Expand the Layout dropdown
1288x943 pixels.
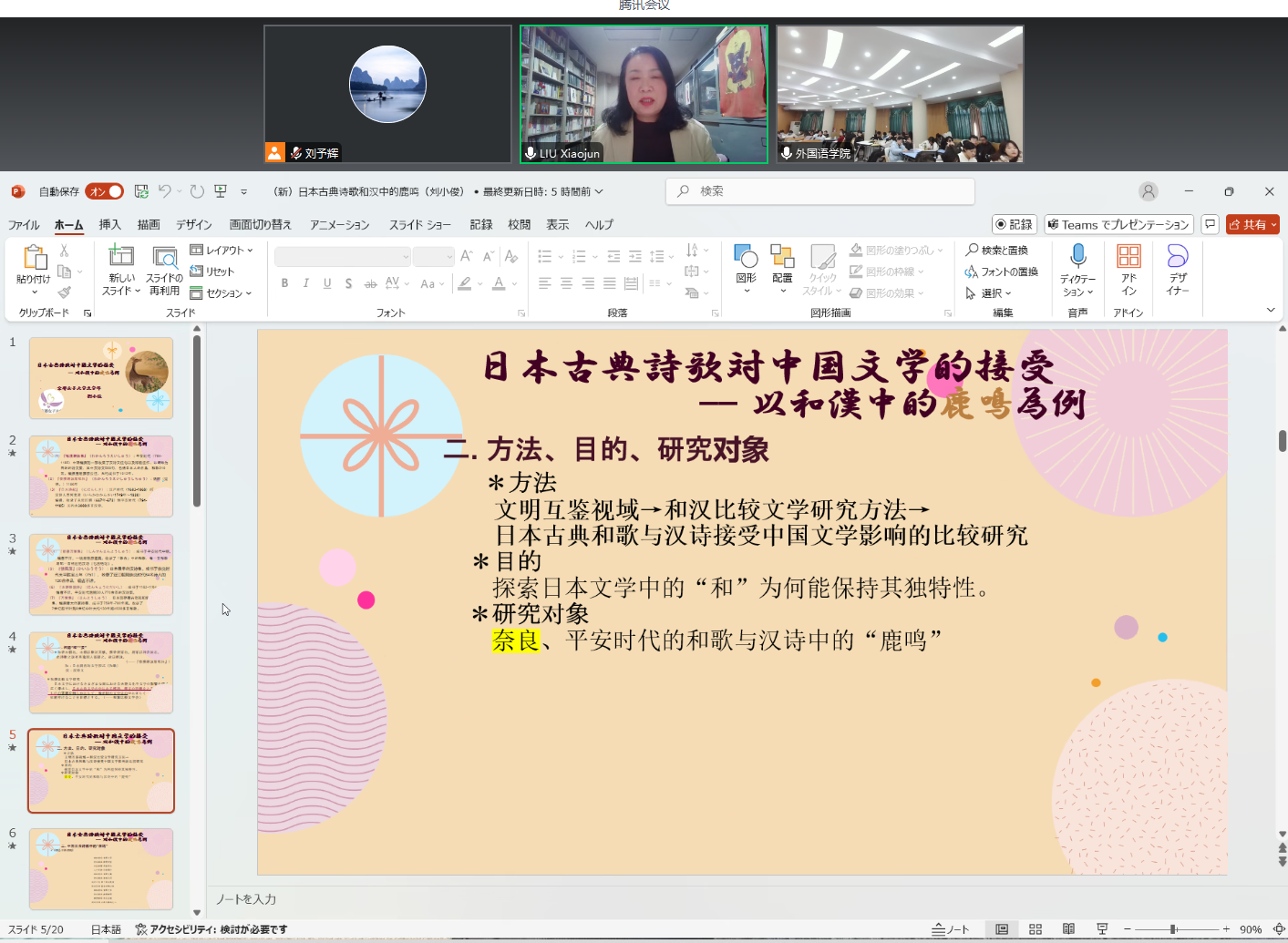(x=222, y=250)
